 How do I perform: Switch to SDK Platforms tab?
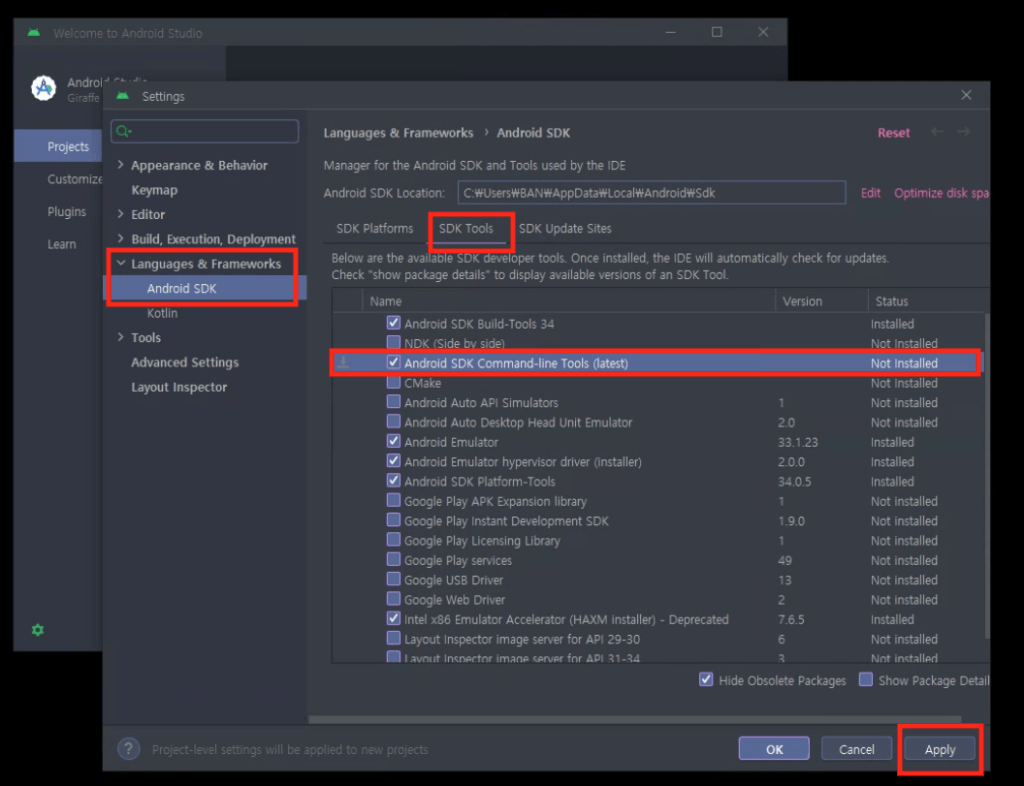click(x=375, y=228)
